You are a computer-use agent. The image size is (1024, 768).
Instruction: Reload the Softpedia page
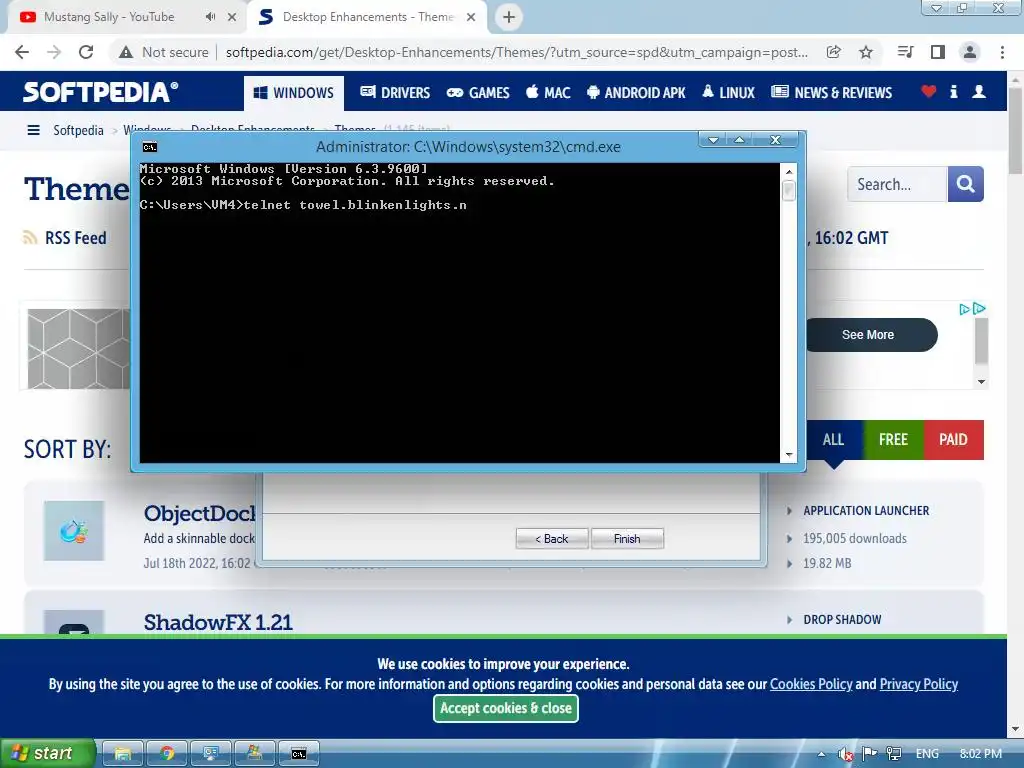pos(86,52)
